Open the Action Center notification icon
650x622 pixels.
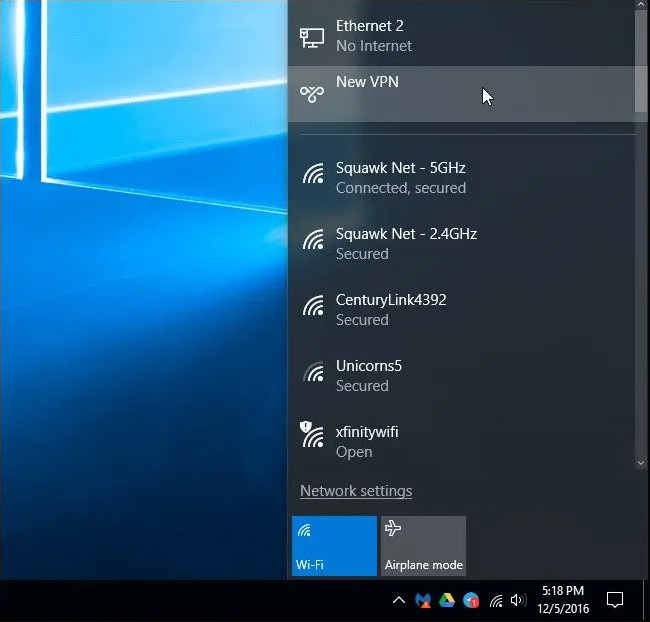(616, 600)
